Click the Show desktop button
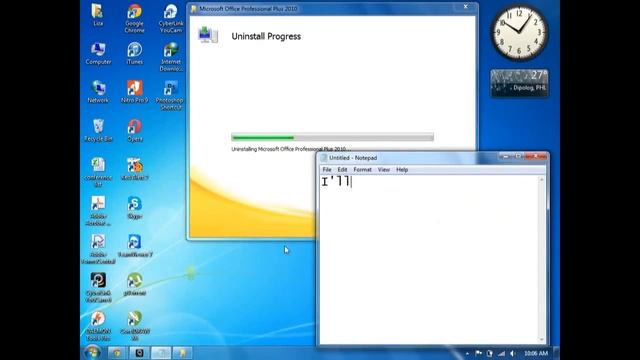 [556, 353]
